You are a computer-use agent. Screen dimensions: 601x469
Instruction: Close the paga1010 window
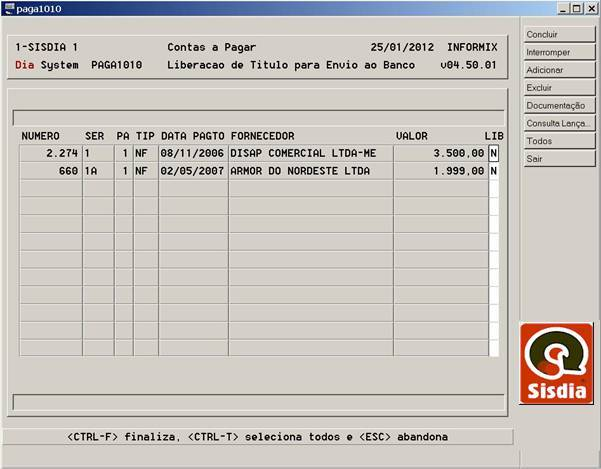tap(591, 8)
